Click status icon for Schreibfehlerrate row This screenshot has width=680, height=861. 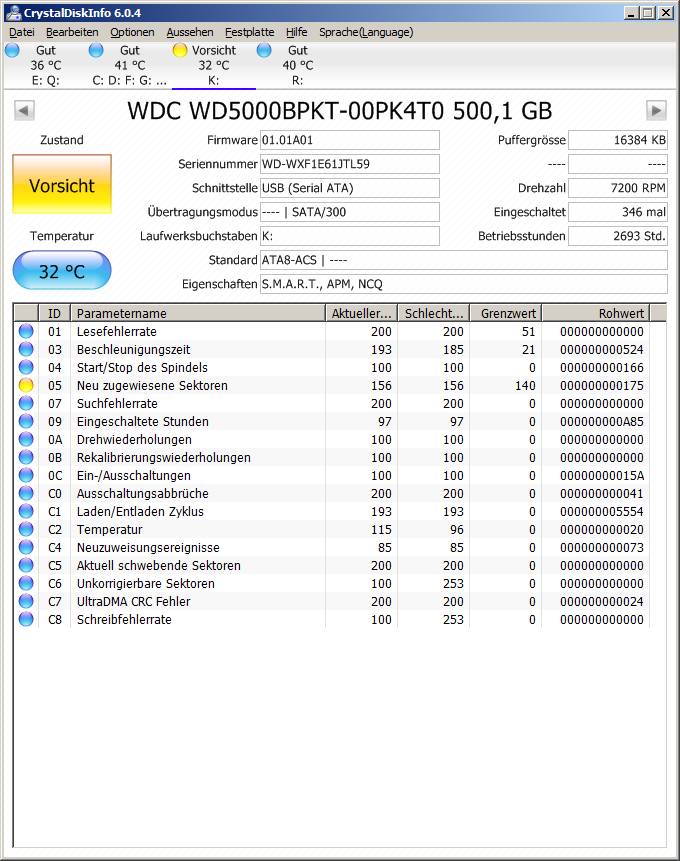(x=26, y=619)
